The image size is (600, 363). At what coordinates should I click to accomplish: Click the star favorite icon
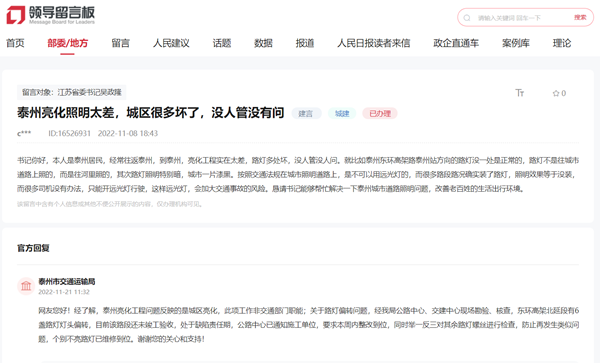click(x=556, y=93)
